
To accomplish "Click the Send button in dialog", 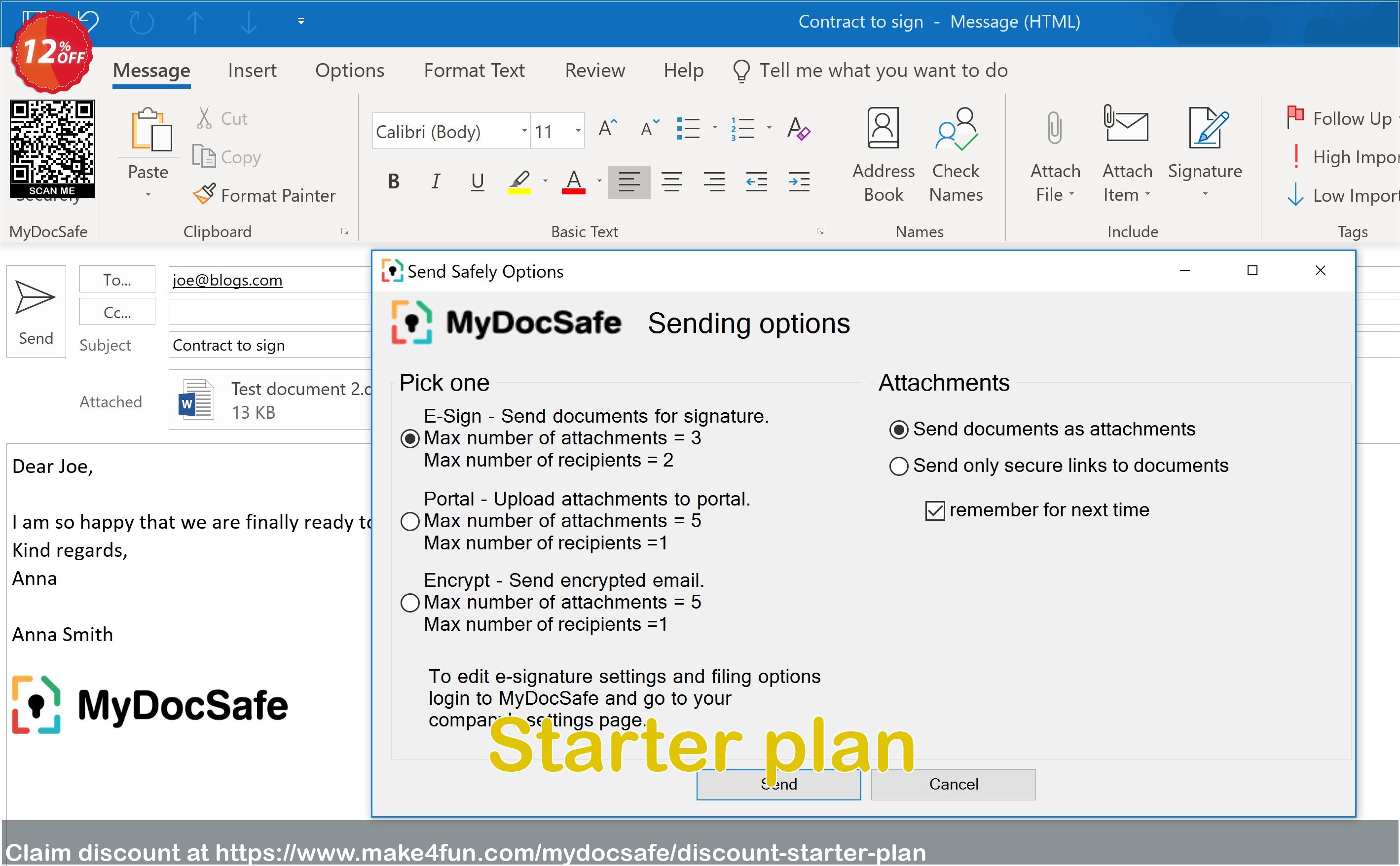I will coord(778,784).
